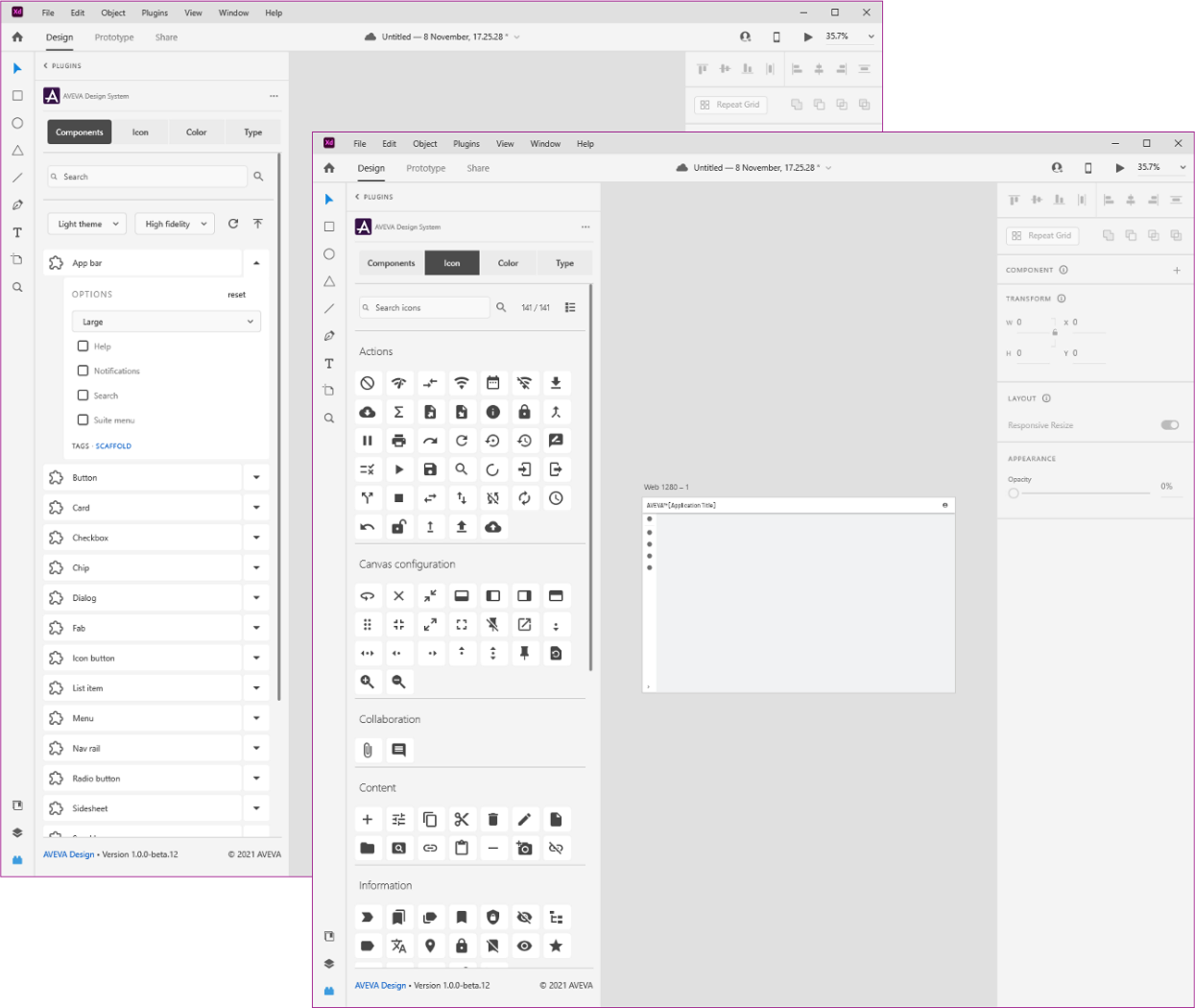Select the Web 1280 – 1 artboard label

tap(666, 488)
